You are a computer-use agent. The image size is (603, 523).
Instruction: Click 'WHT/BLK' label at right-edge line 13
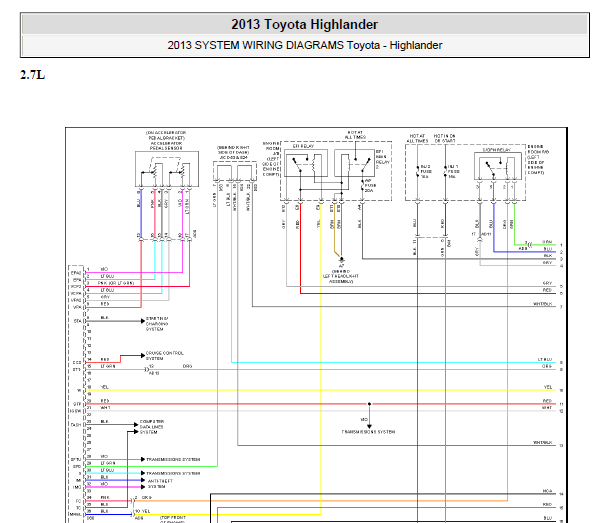(x=542, y=443)
